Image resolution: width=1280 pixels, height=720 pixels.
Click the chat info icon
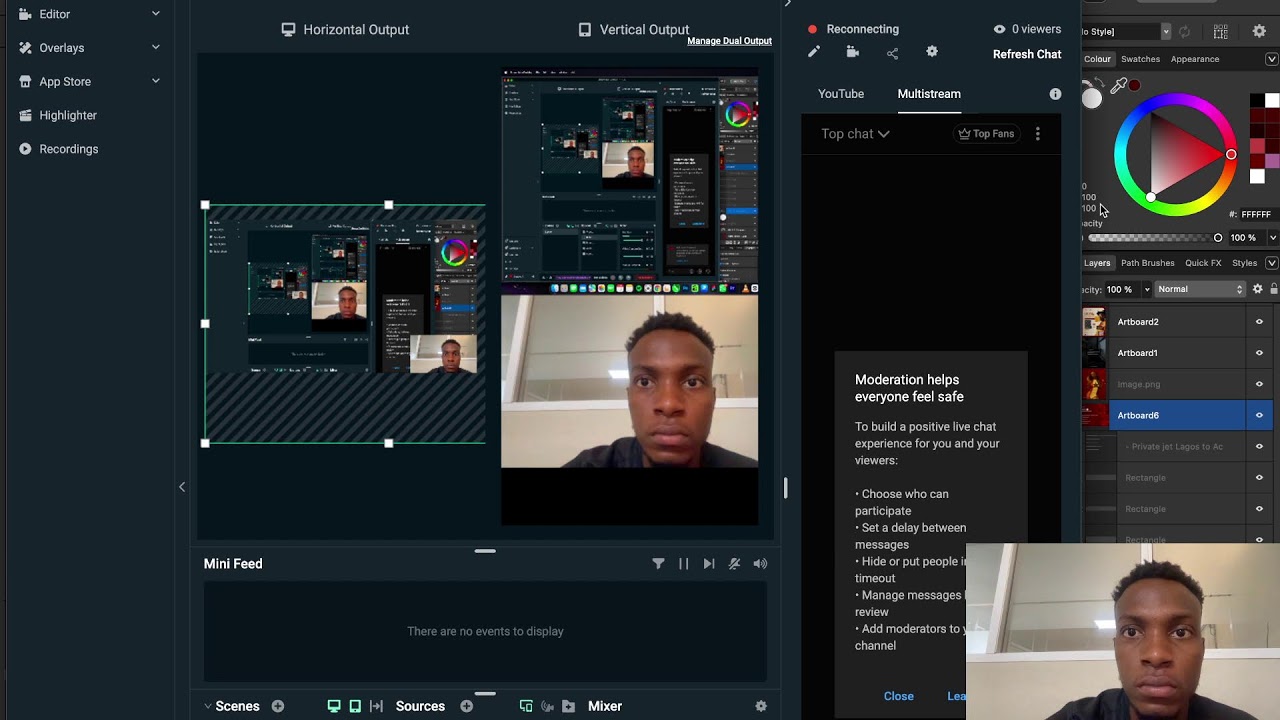click(1055, 94)
